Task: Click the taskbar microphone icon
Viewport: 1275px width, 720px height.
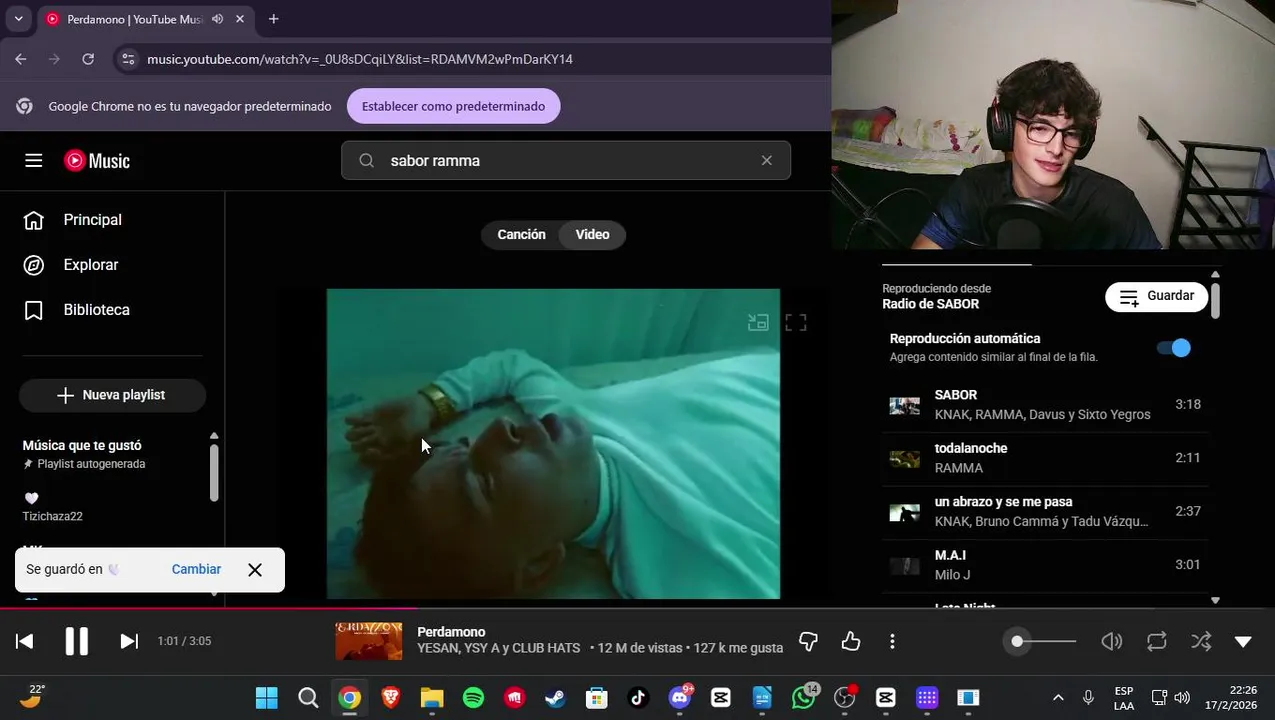Action: coord(1088,698)
